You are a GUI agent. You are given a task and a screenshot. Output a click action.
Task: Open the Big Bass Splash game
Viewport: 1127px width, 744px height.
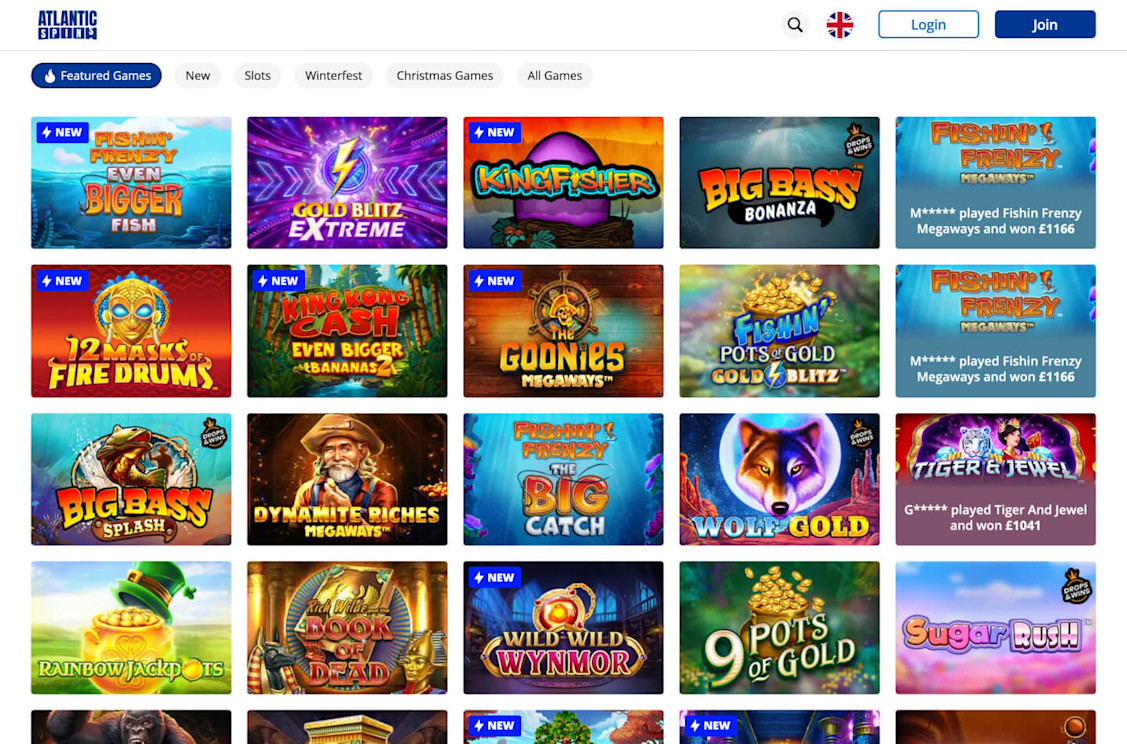(x=131, y=479)
